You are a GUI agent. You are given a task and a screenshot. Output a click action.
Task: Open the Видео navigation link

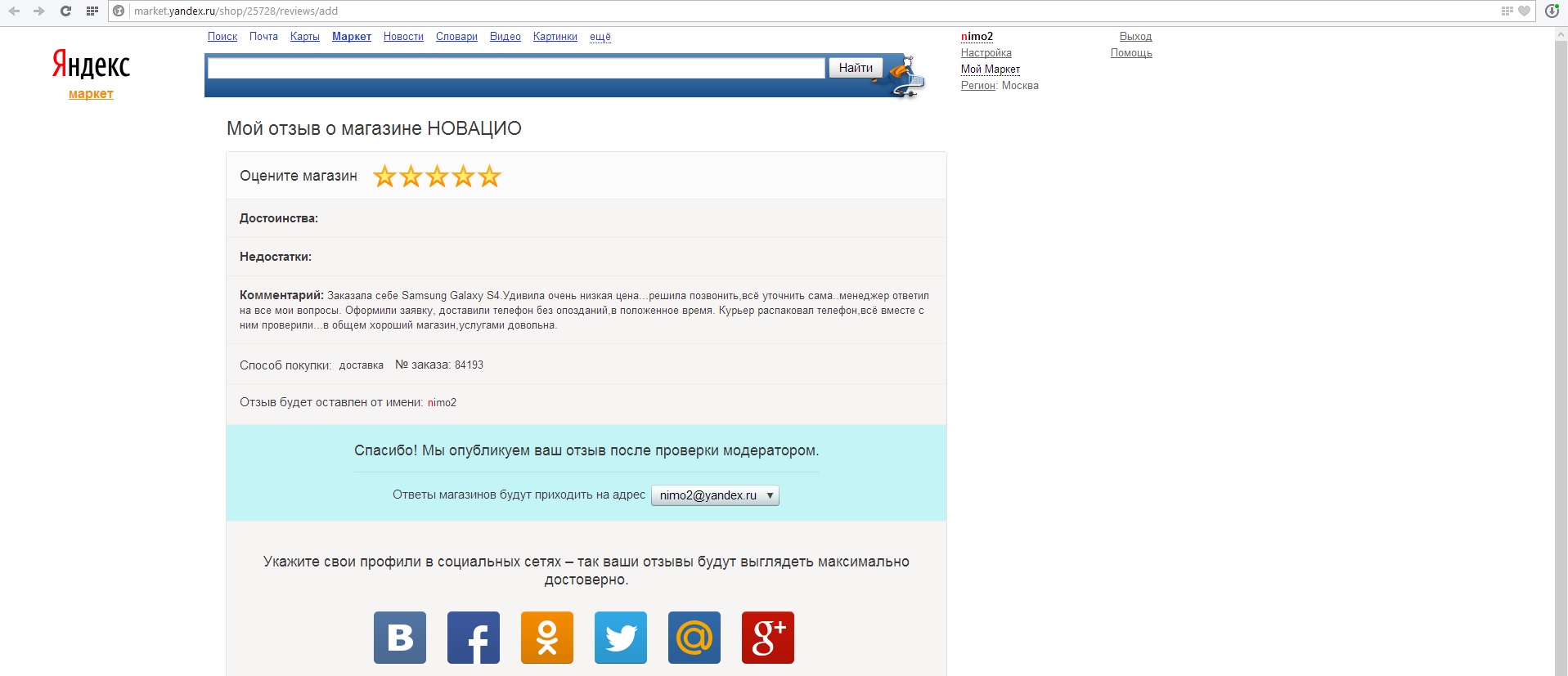click(505, 37)
